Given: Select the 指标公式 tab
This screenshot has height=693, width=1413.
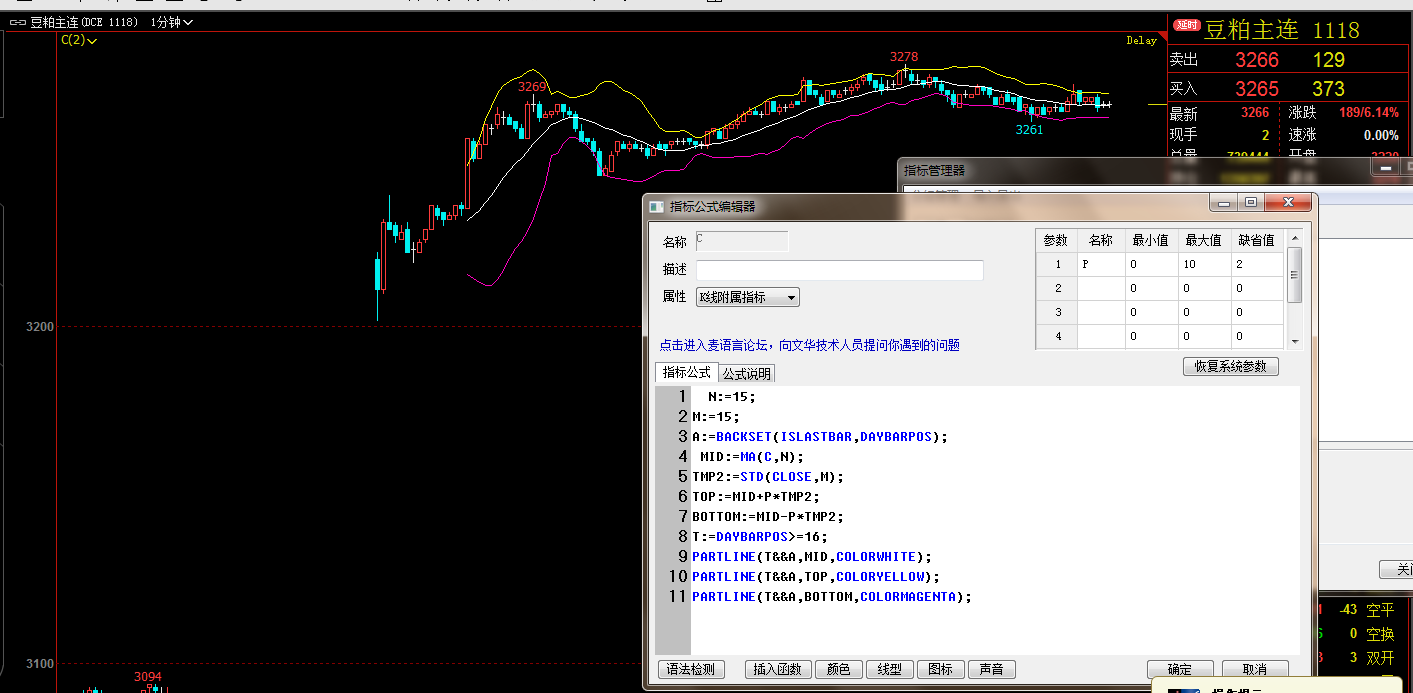Looking at the screenshot, I should [x=686, y=372].
